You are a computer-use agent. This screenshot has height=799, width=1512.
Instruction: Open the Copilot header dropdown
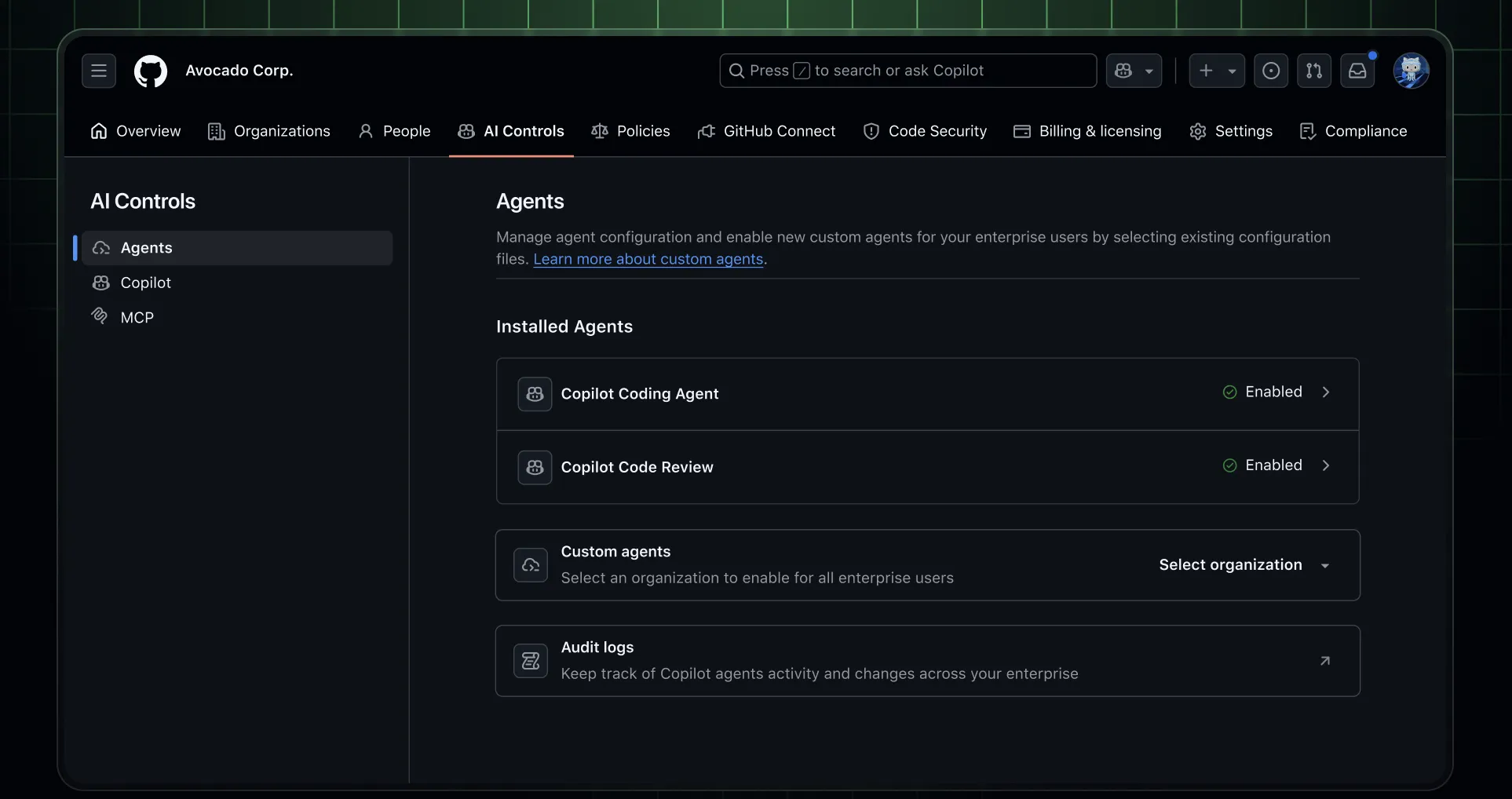coord(1134,71)
